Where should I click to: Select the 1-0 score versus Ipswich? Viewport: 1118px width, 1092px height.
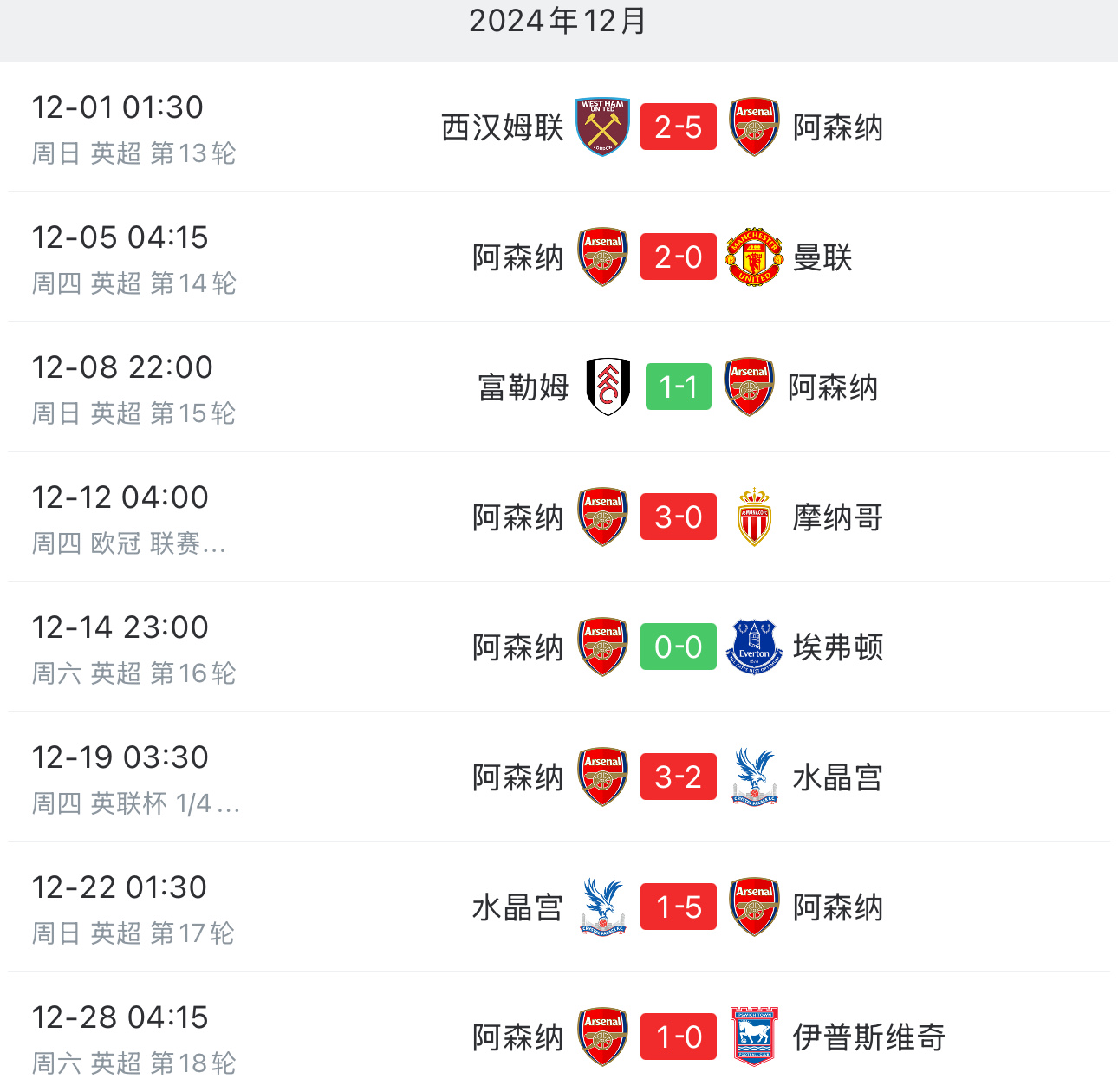pos(679,1037)
